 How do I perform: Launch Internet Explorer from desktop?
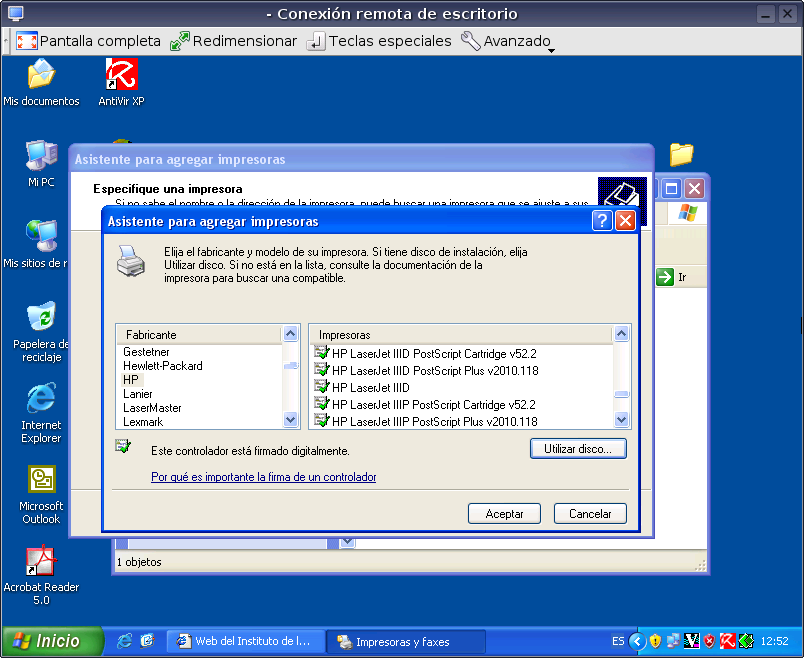(x=41, y=413)
